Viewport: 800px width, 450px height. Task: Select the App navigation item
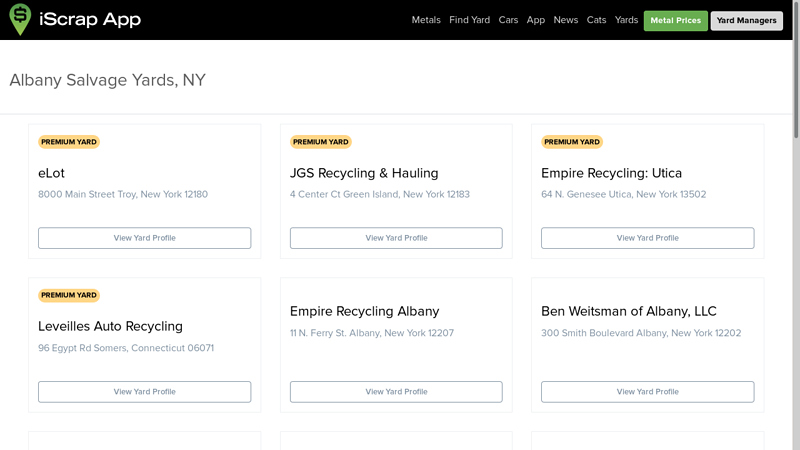coord(536,20)
